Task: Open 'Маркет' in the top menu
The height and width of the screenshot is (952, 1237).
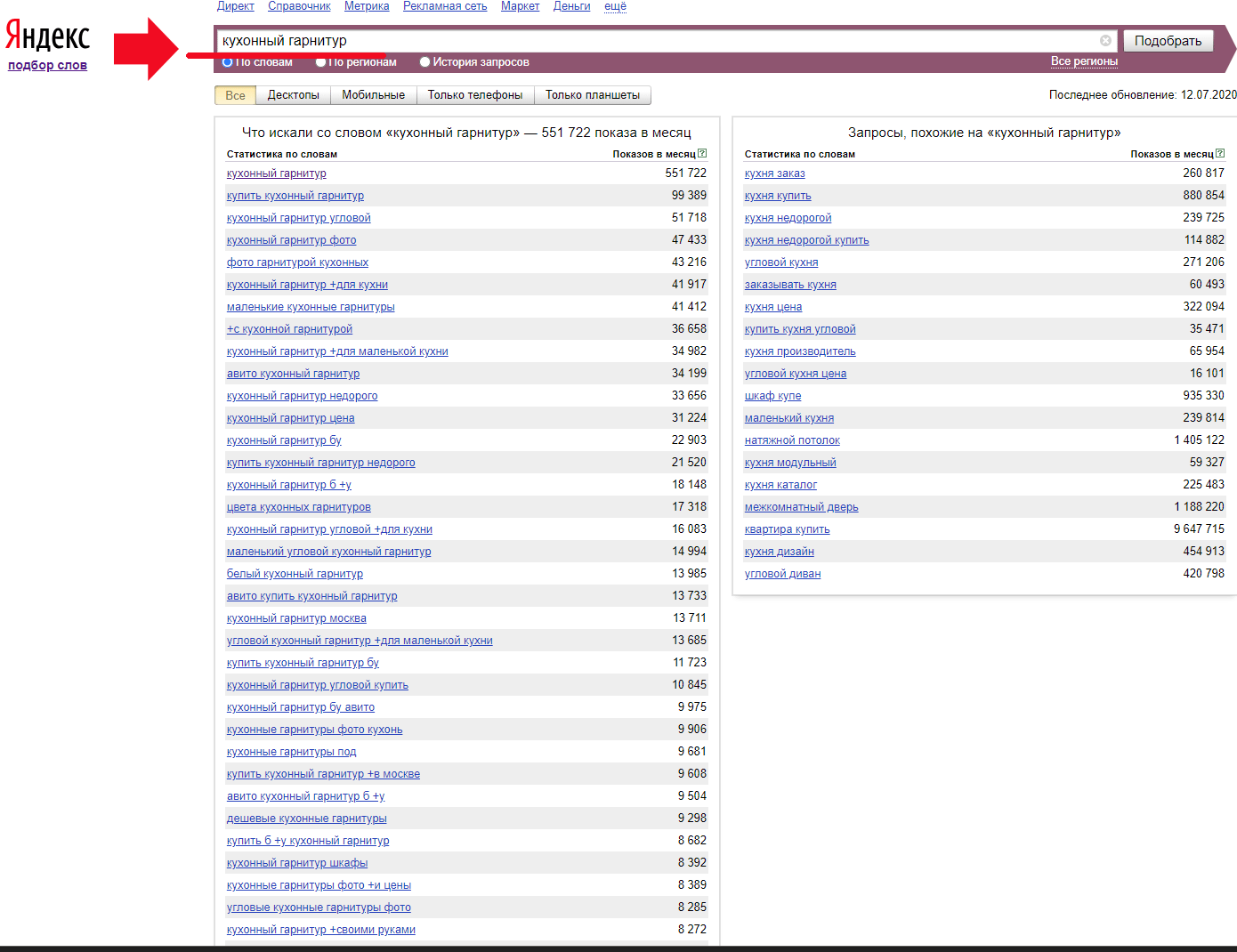Action: [520, 6]
